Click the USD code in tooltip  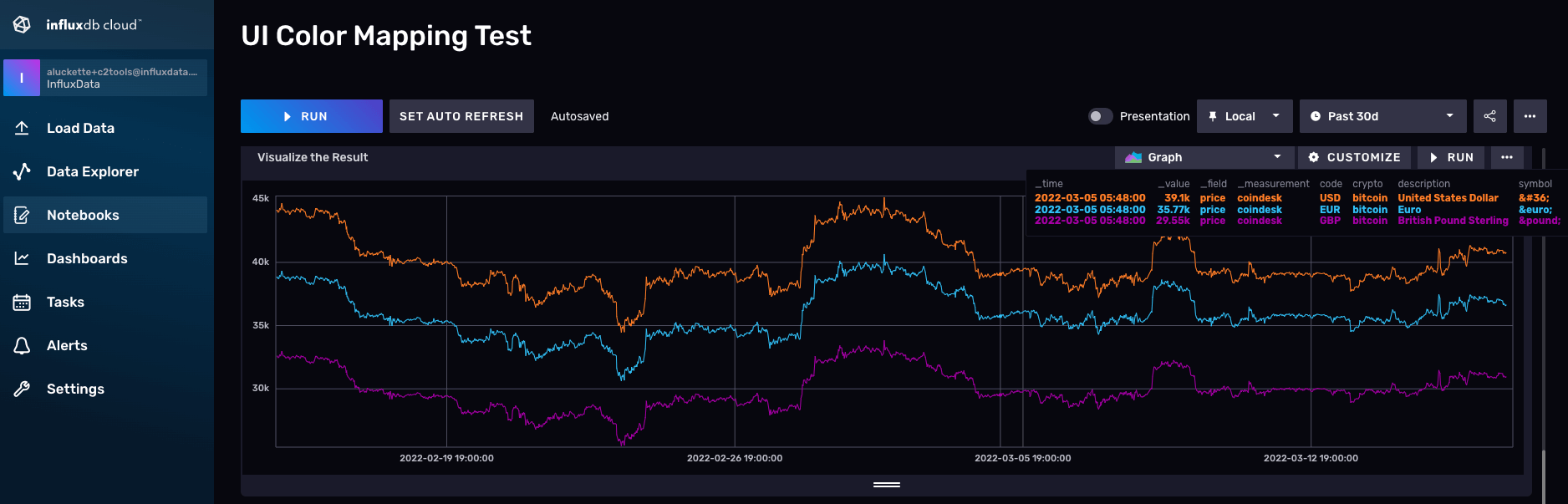[1330, 198]
